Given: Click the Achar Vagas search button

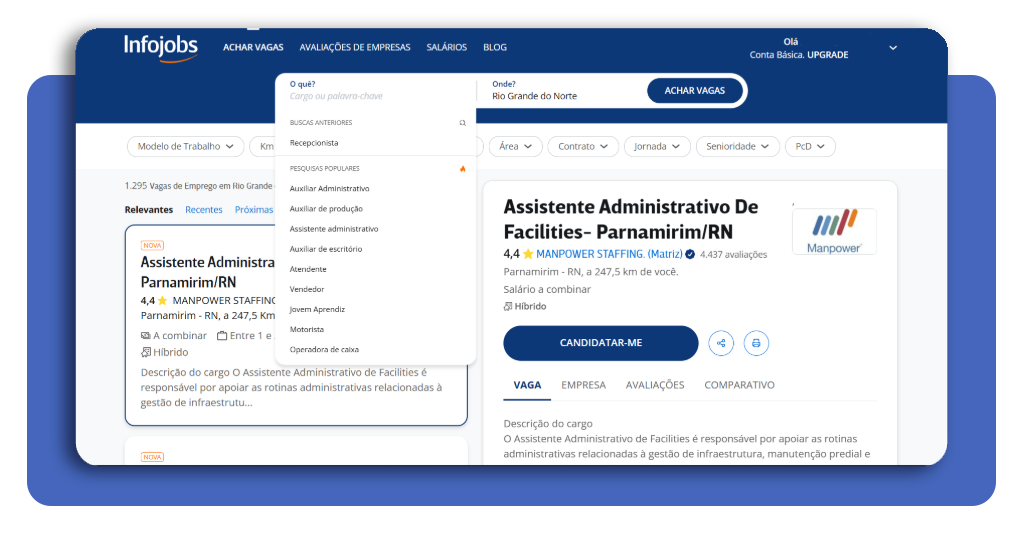Looking at the screenshot, I should coord(695,91).
